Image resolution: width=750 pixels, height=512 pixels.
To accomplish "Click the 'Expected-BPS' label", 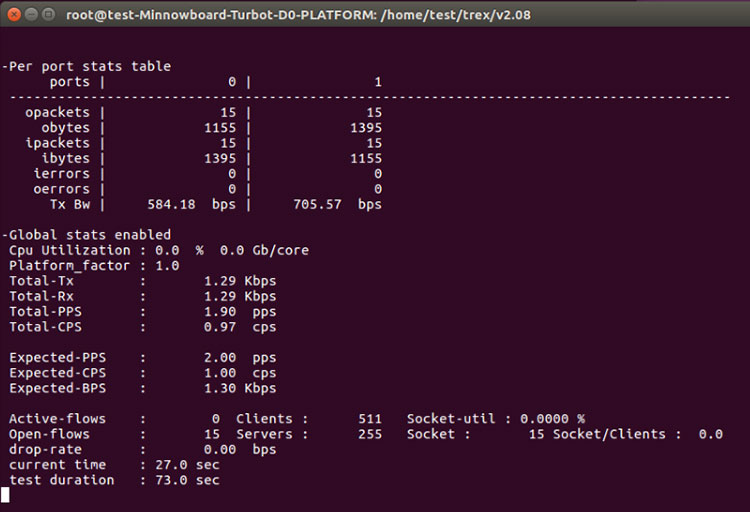I will [x=57, y=388].
